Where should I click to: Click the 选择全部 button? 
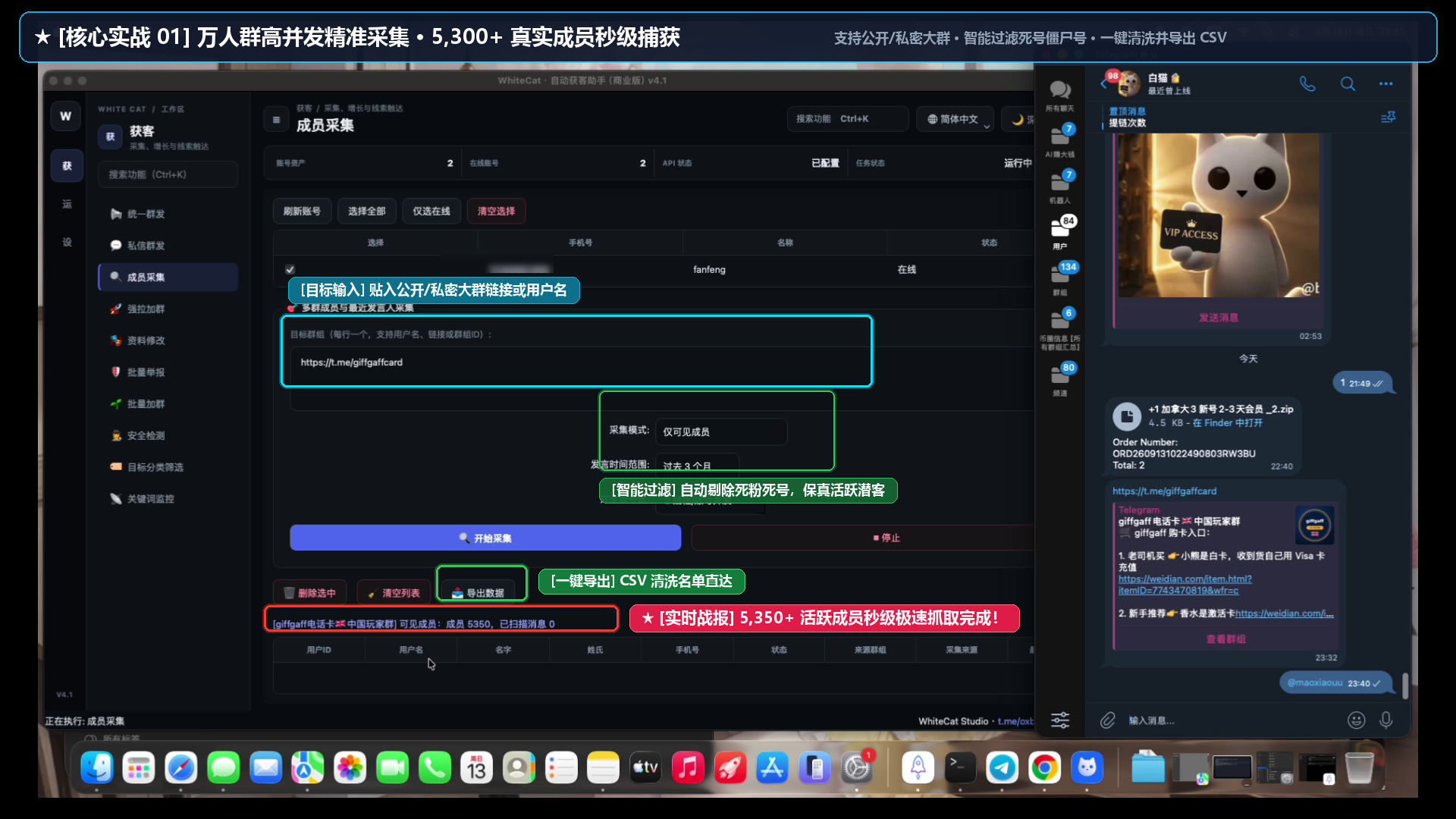tap(366, 211)
